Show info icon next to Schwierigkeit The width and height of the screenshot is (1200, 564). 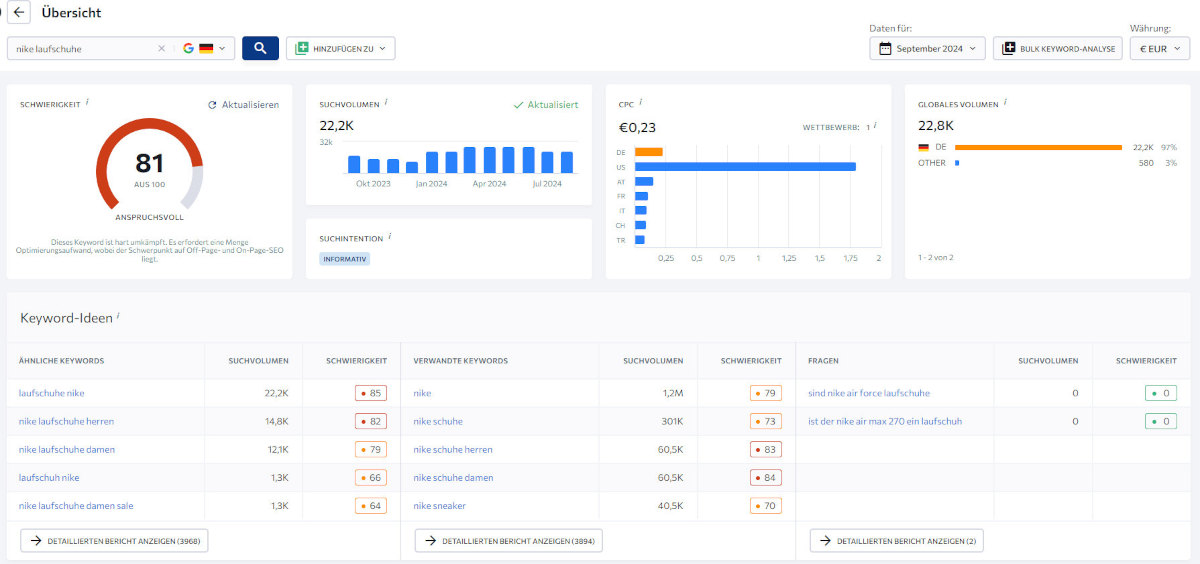coord(87,102)
